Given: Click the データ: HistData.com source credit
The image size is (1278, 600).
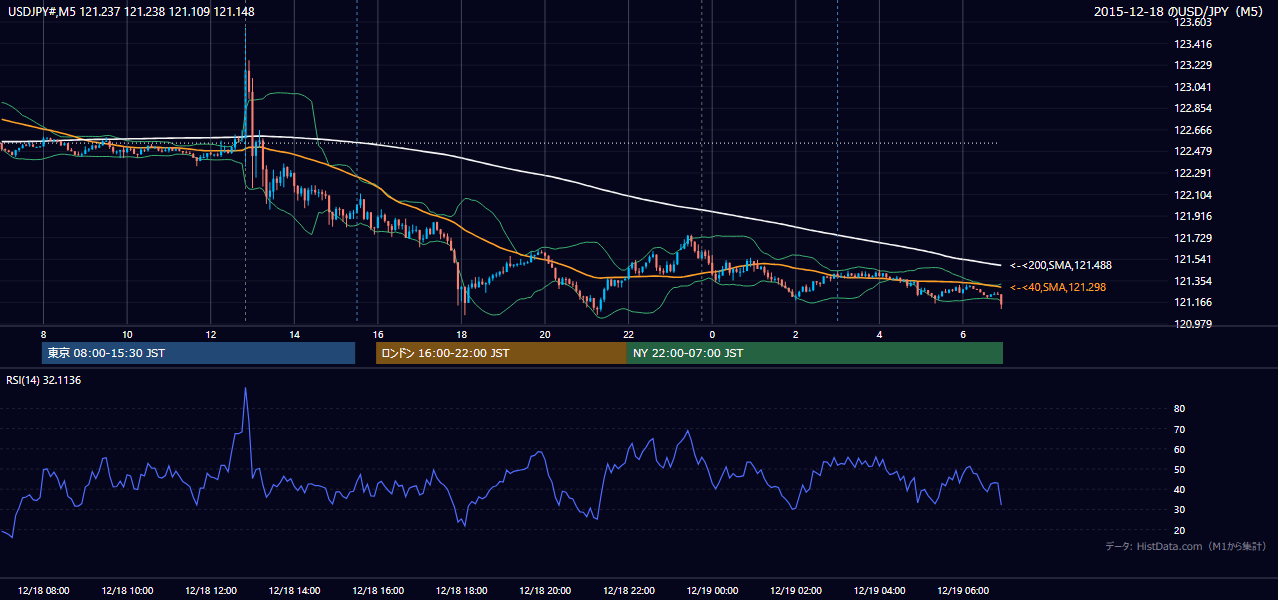Looking at the screenshot, I should [x=1186, y=546].
